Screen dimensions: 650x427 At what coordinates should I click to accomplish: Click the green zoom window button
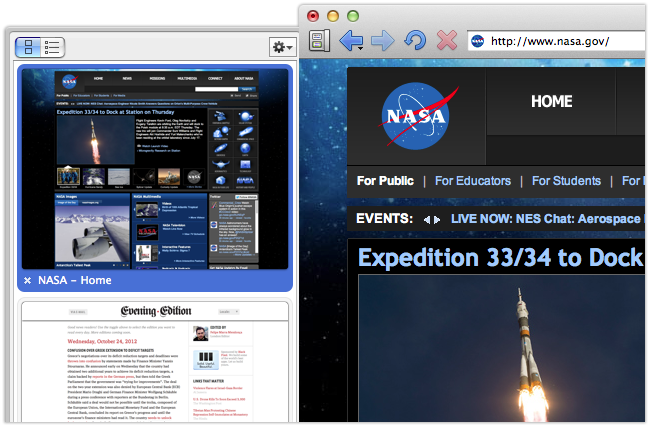point(353,16)
